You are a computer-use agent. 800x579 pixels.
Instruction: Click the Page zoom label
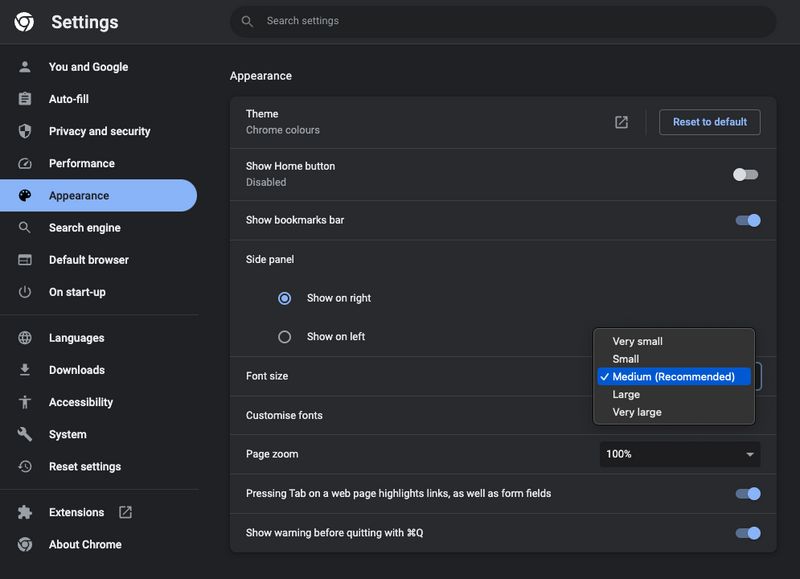tap(272, 454)
